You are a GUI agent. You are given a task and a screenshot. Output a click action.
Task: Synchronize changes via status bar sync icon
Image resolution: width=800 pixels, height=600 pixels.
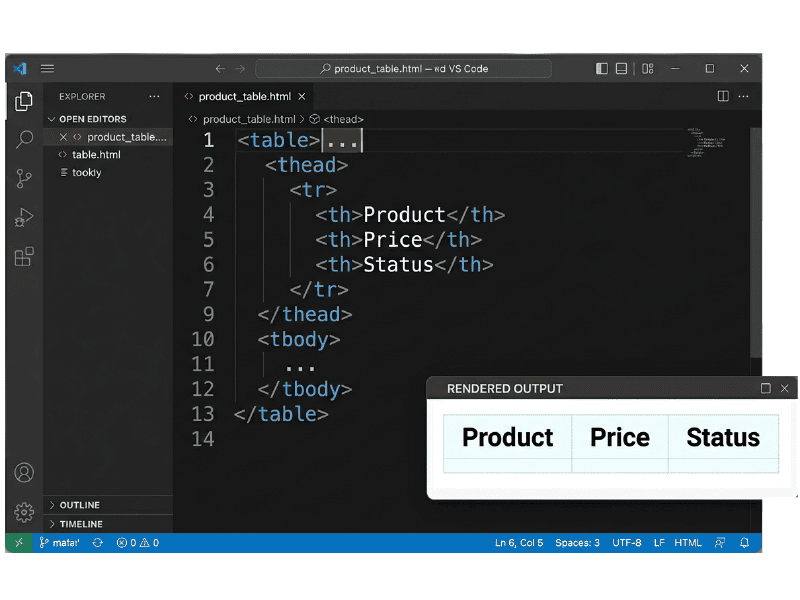(x=98, y=543)
